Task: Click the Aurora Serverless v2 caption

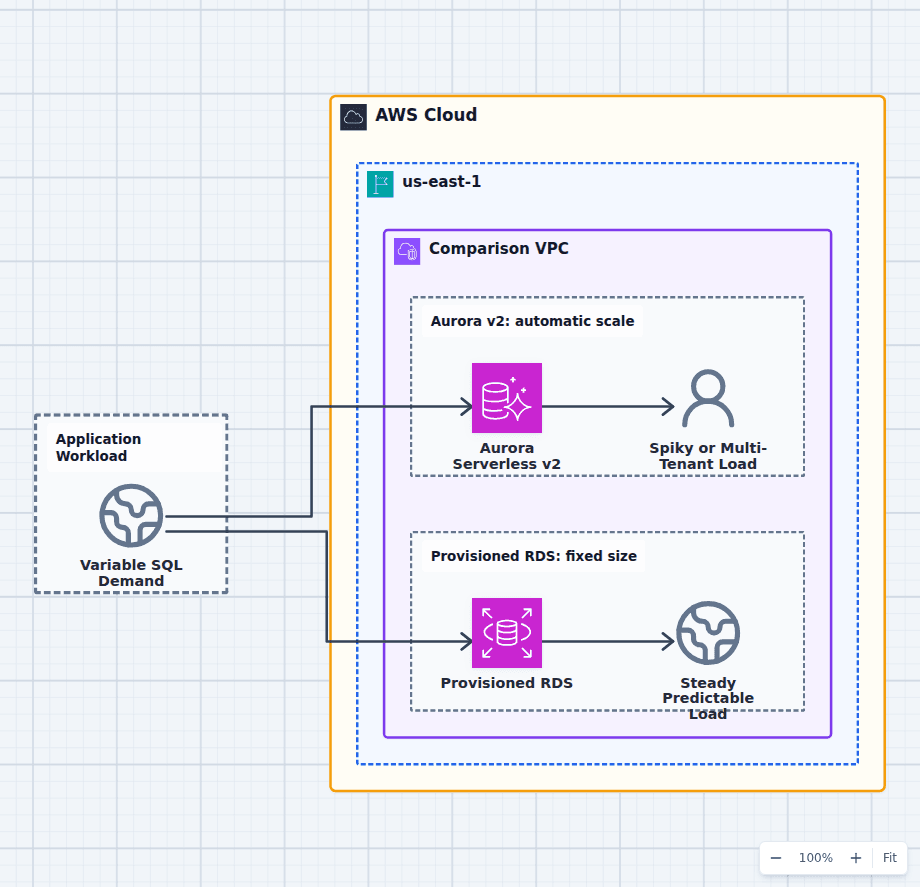Action: tap(507, 456)
